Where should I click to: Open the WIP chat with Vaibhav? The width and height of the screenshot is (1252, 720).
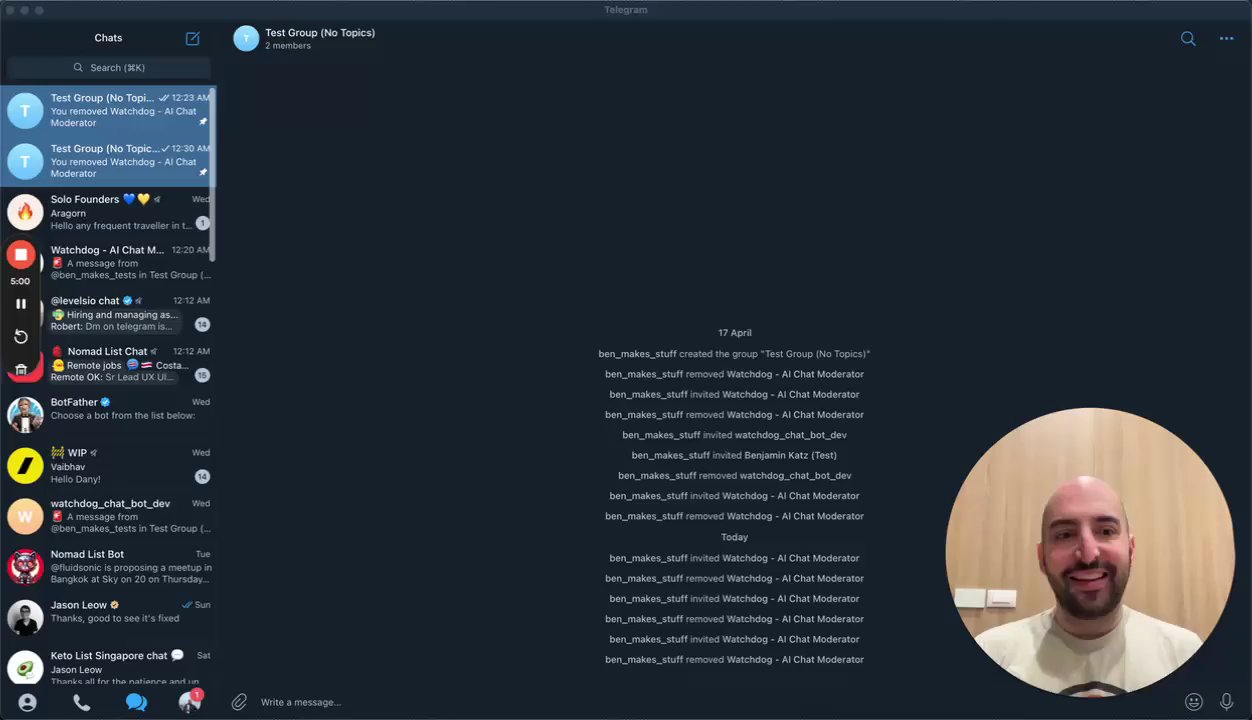point(108,465)
